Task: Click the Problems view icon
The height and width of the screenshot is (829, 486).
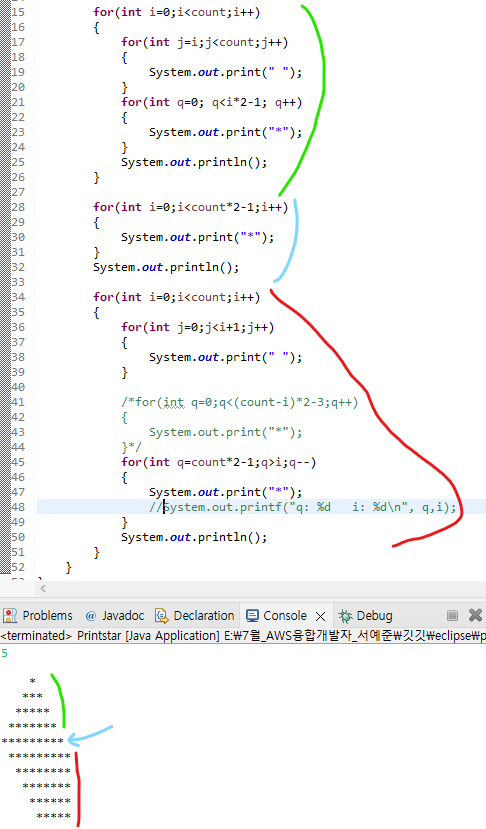Action: 10,615
